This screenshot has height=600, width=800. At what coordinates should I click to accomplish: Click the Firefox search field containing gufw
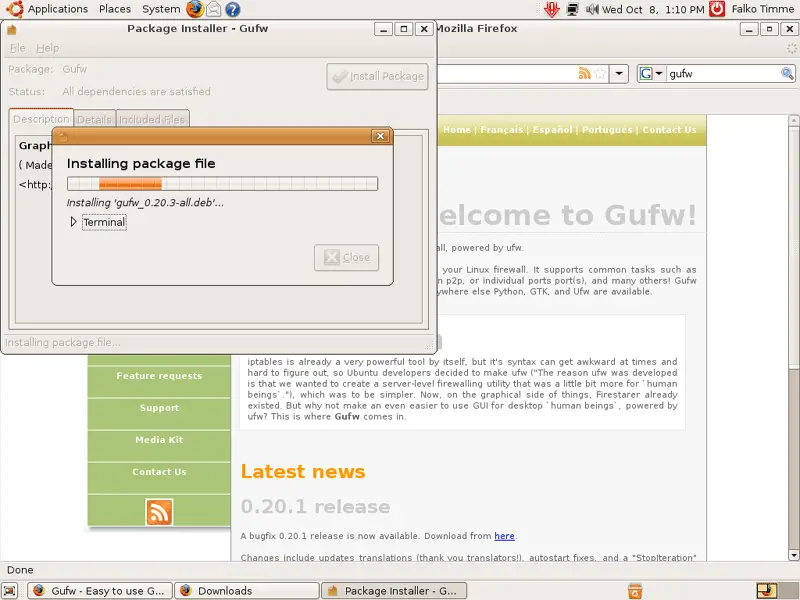point(722,73)
